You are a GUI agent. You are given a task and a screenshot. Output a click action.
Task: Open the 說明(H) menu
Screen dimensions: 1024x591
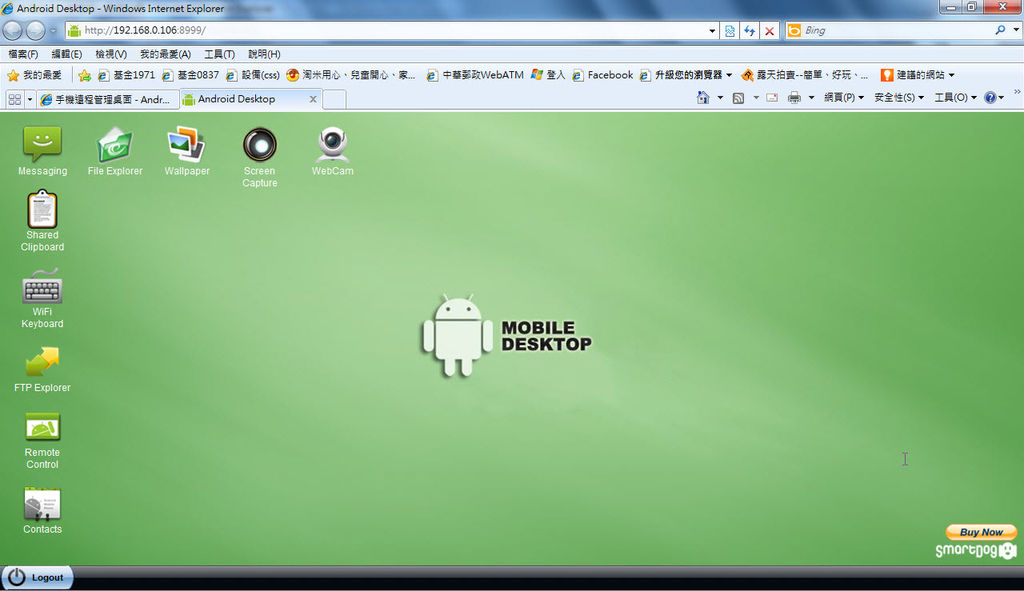click(x=264, y=54)
